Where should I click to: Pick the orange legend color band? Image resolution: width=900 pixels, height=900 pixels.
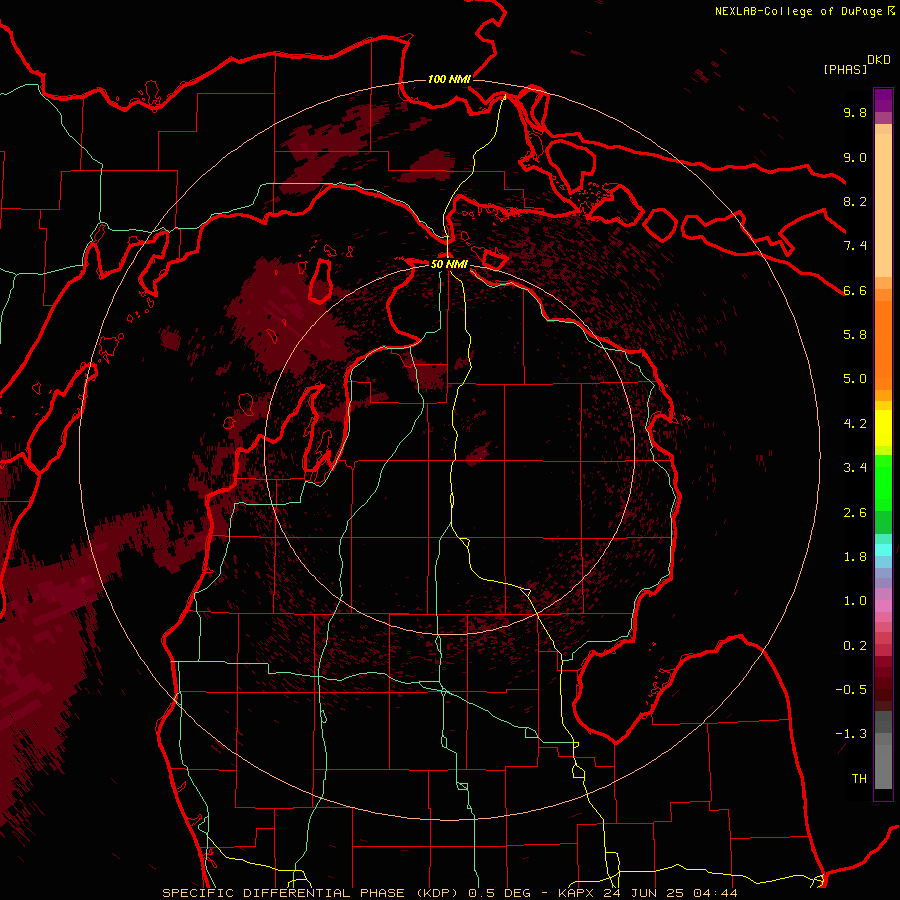pos(883,344)
